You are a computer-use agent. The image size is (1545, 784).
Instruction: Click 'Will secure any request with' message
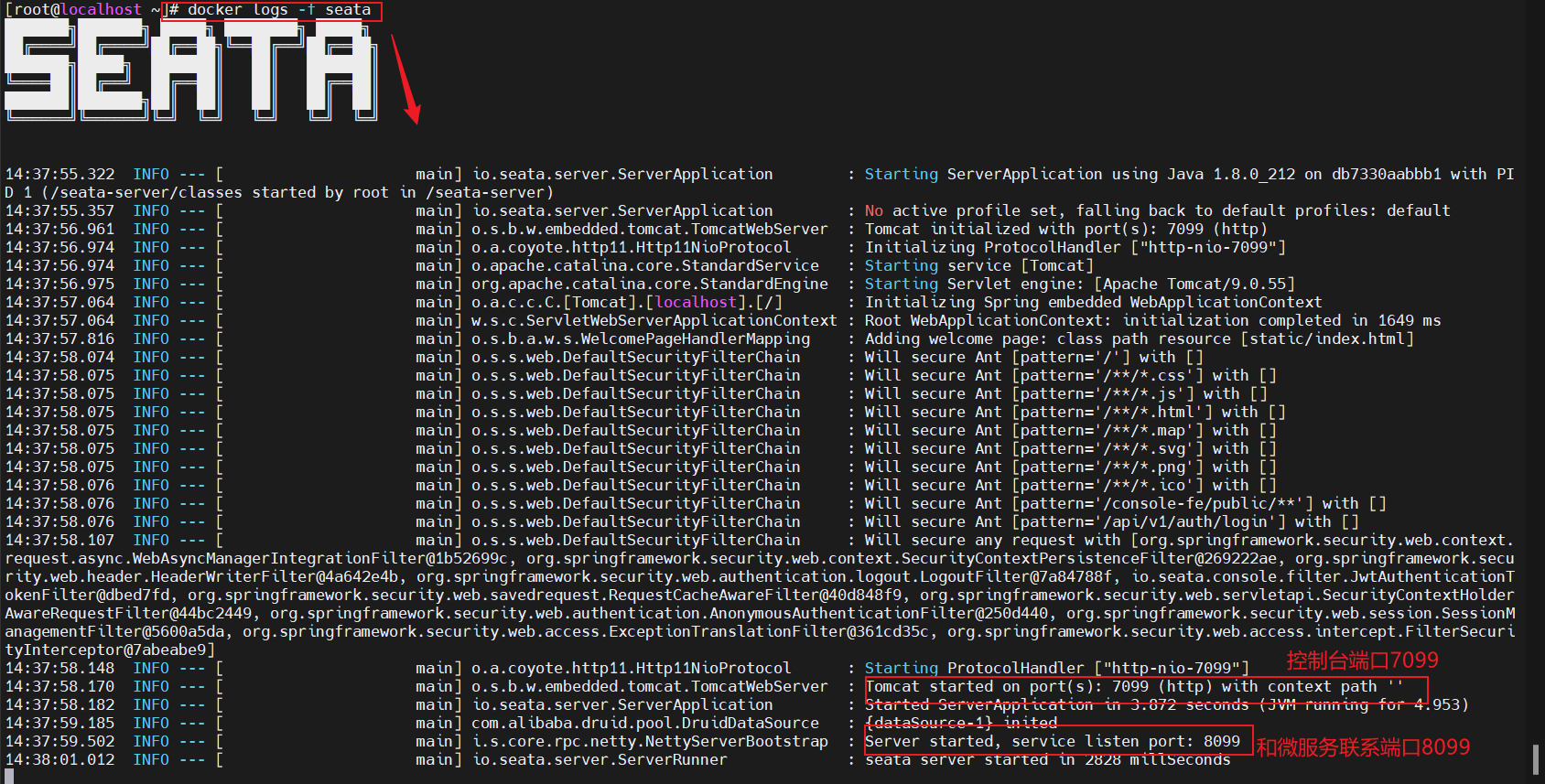click(993, 540)
